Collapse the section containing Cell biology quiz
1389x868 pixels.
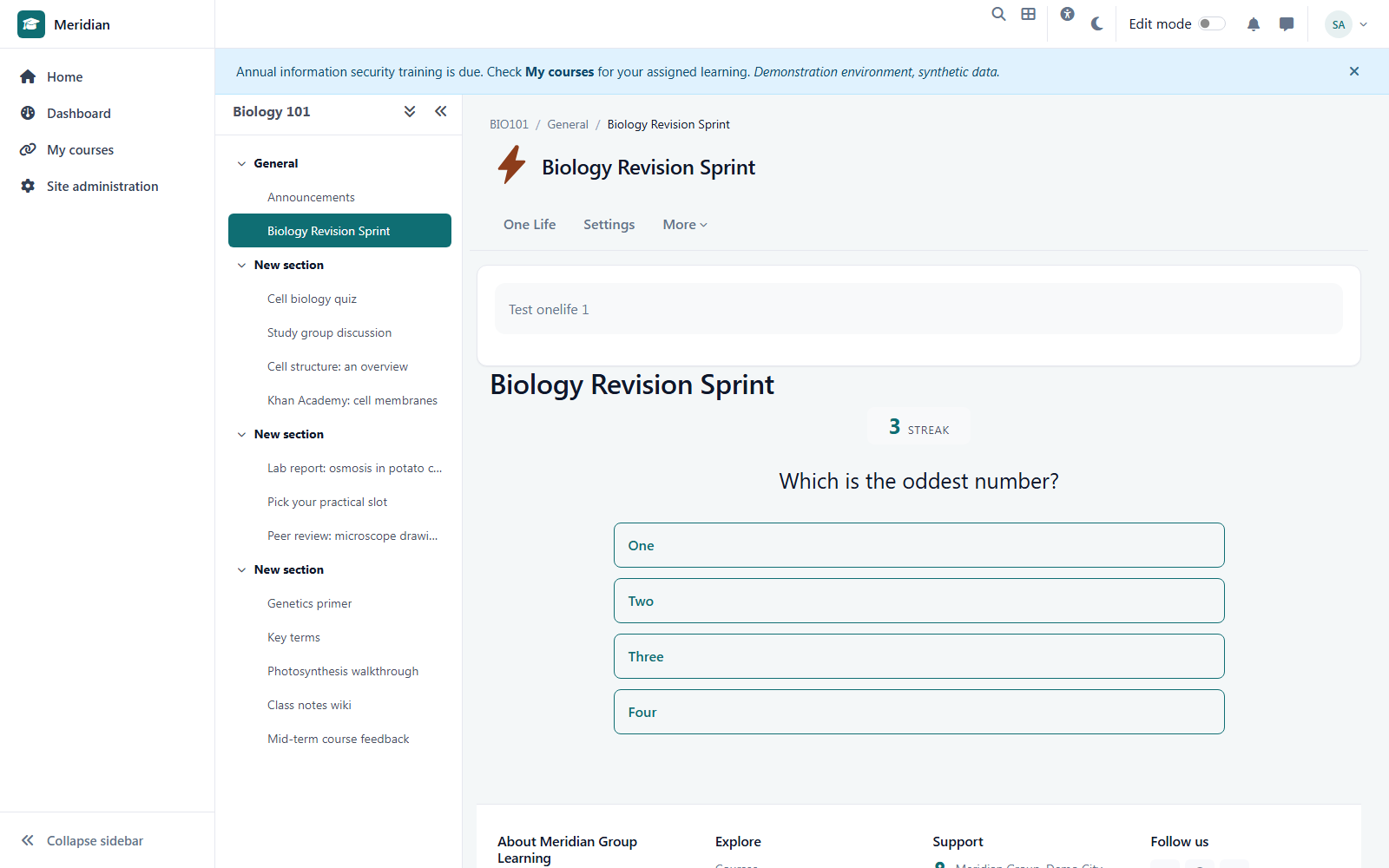point(241,265)
